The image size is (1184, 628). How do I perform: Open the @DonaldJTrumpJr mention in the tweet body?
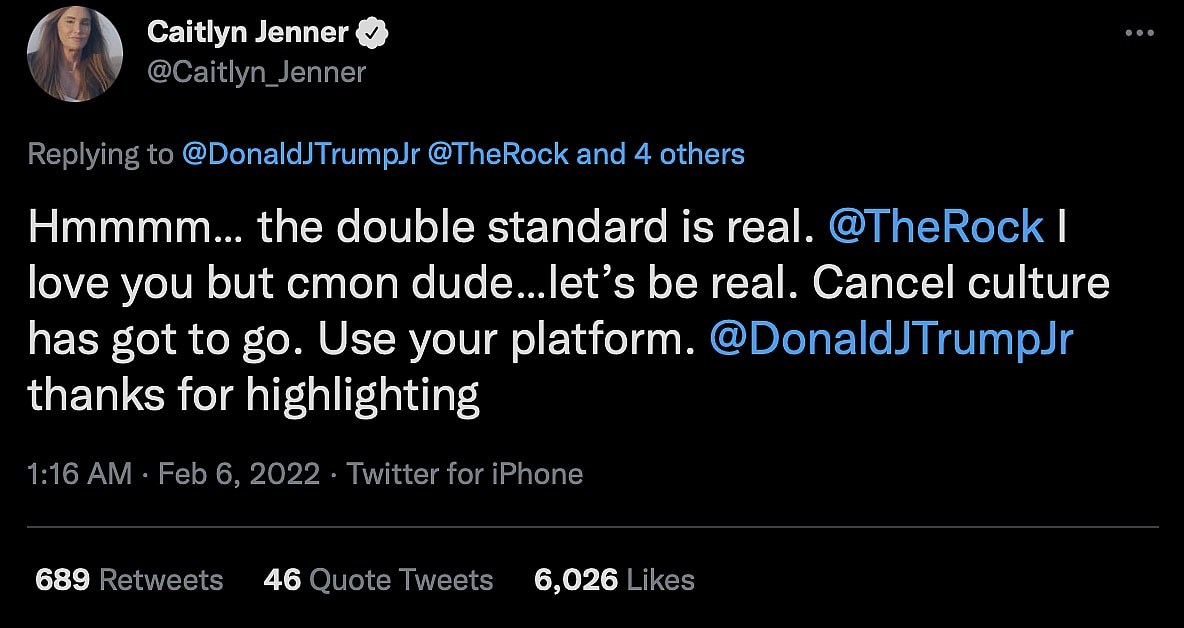(890, 340)
